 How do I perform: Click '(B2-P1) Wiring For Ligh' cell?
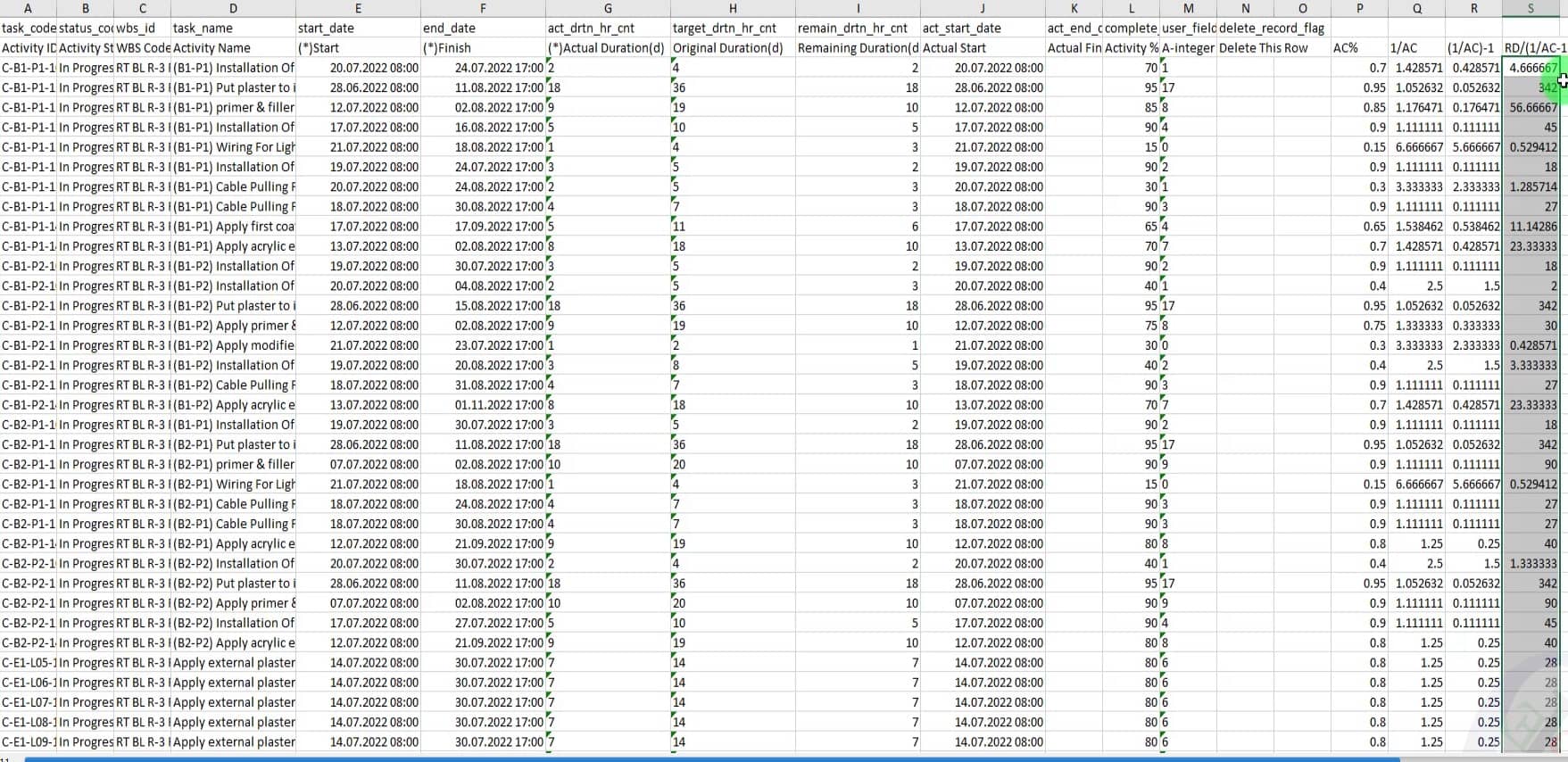(x=233, y=485)
